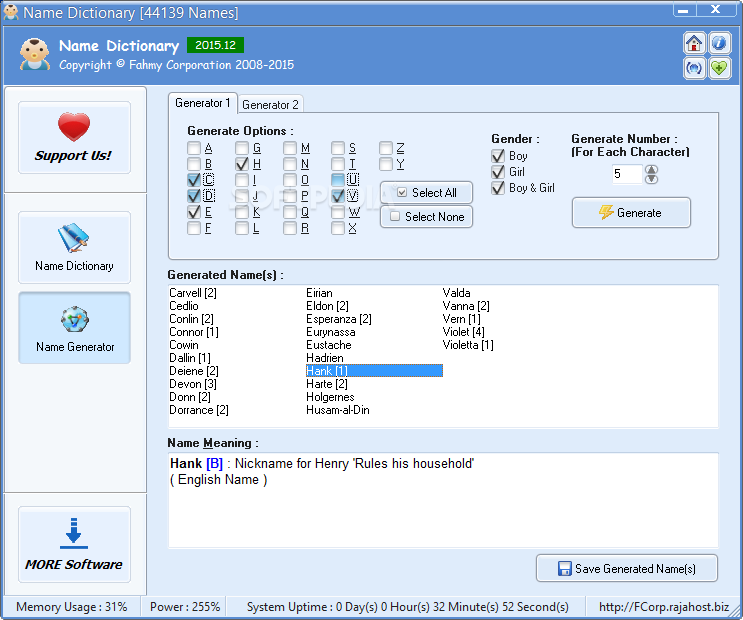
Task: Select the name Hadrien
Action: coord(325,358)
